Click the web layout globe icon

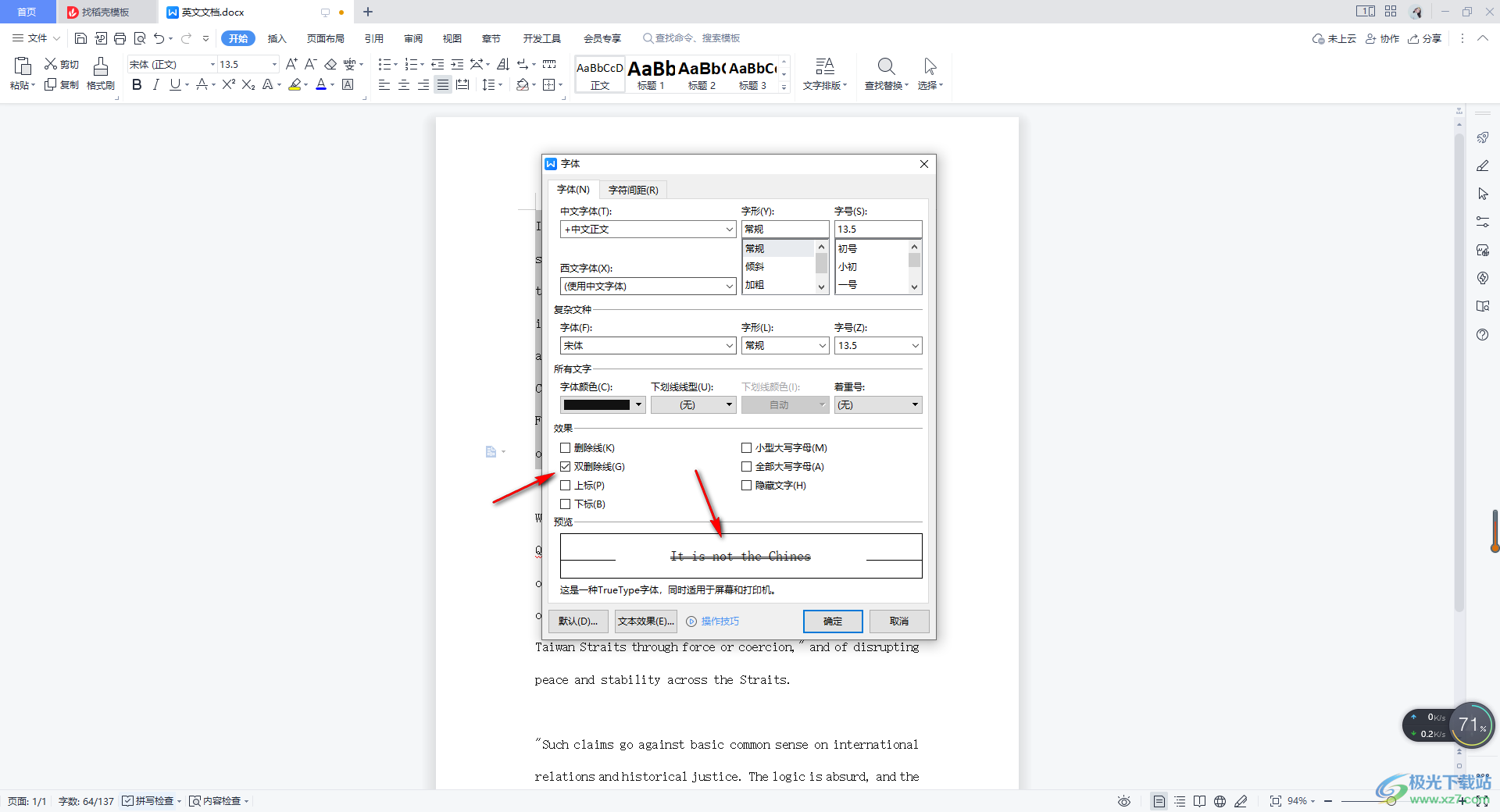[x=1220, y=801]
